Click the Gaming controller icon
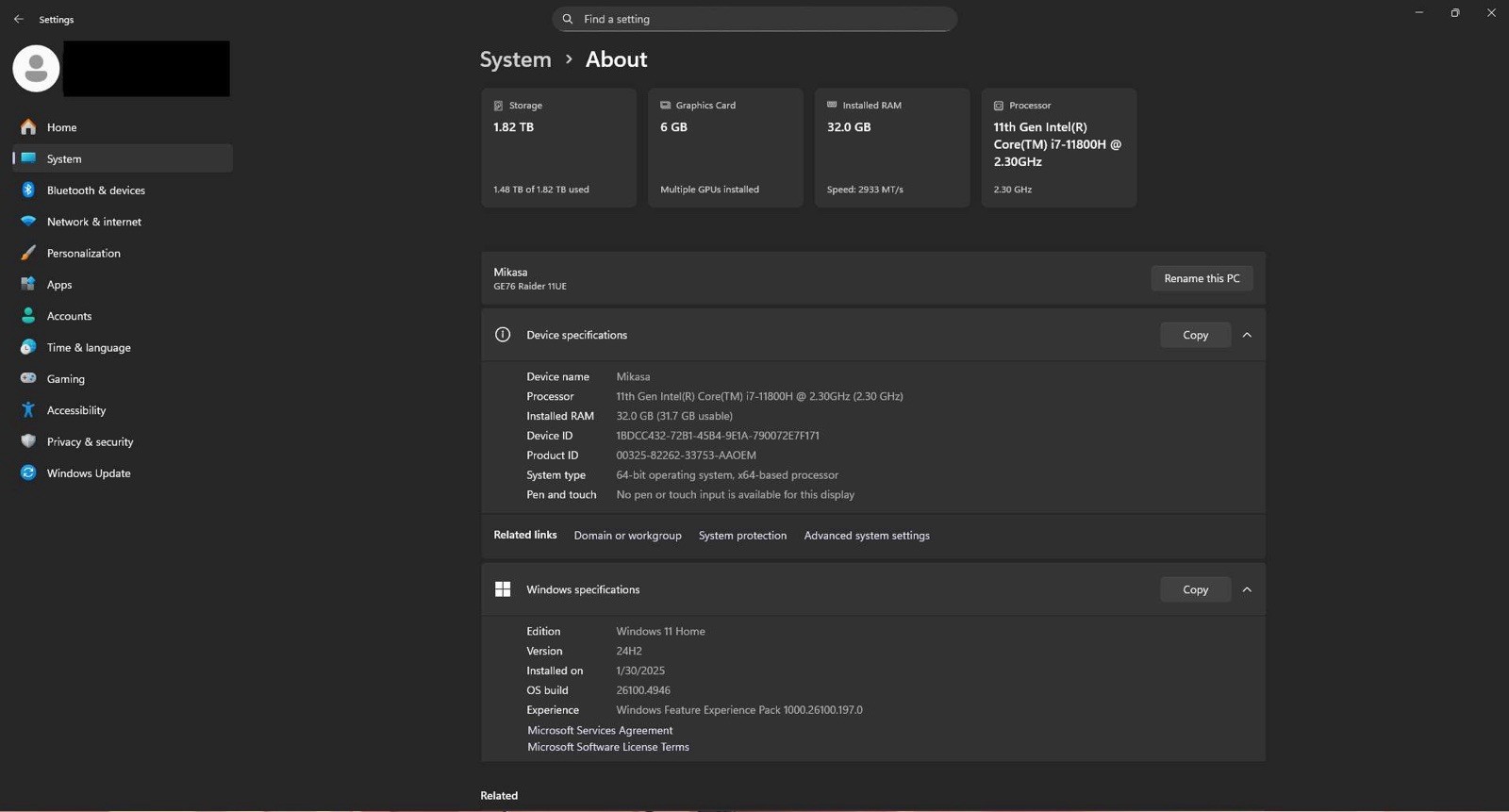 tap(28, 378)
